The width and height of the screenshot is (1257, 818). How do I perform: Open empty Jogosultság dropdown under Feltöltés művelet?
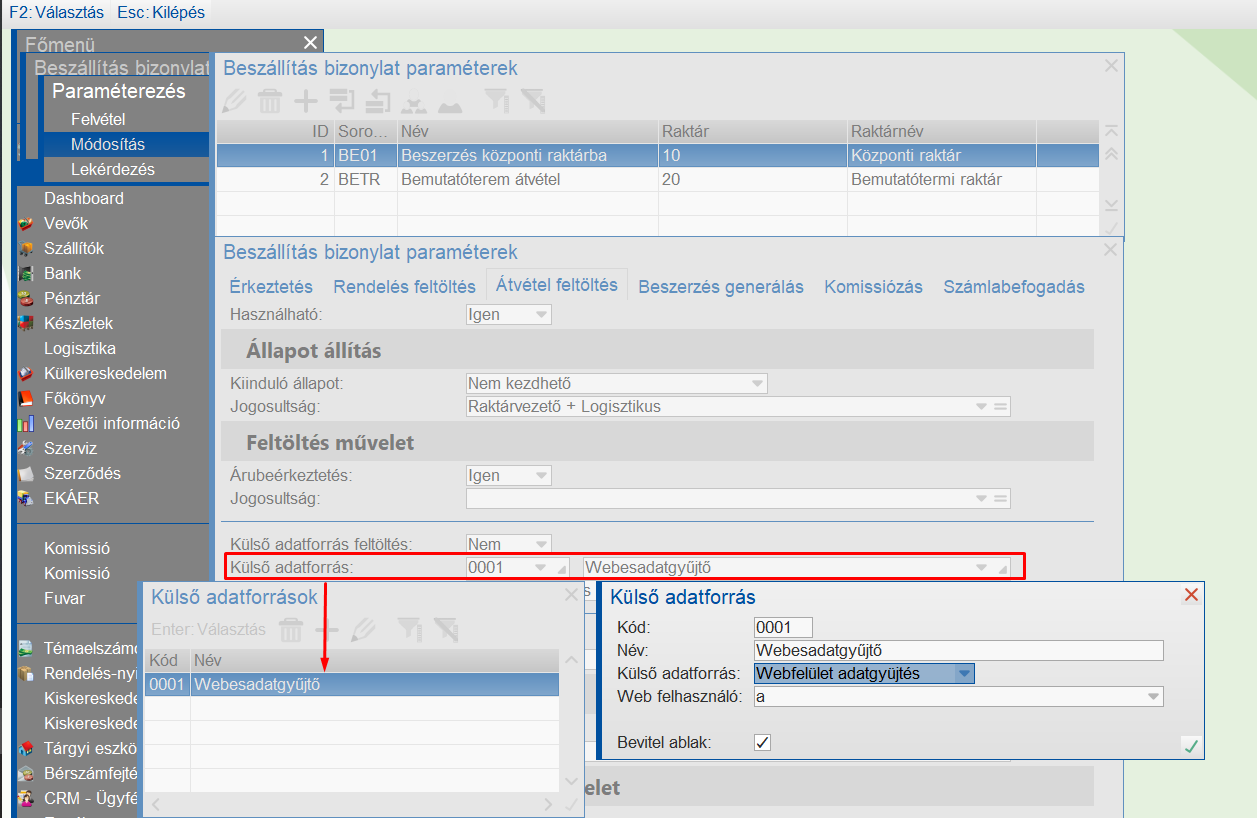[x=982, y=498]
